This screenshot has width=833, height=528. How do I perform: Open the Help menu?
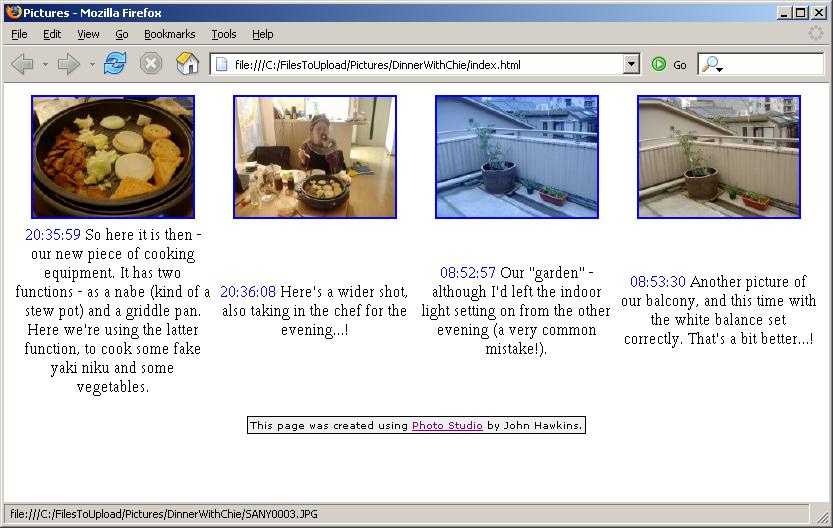point(262,34)
